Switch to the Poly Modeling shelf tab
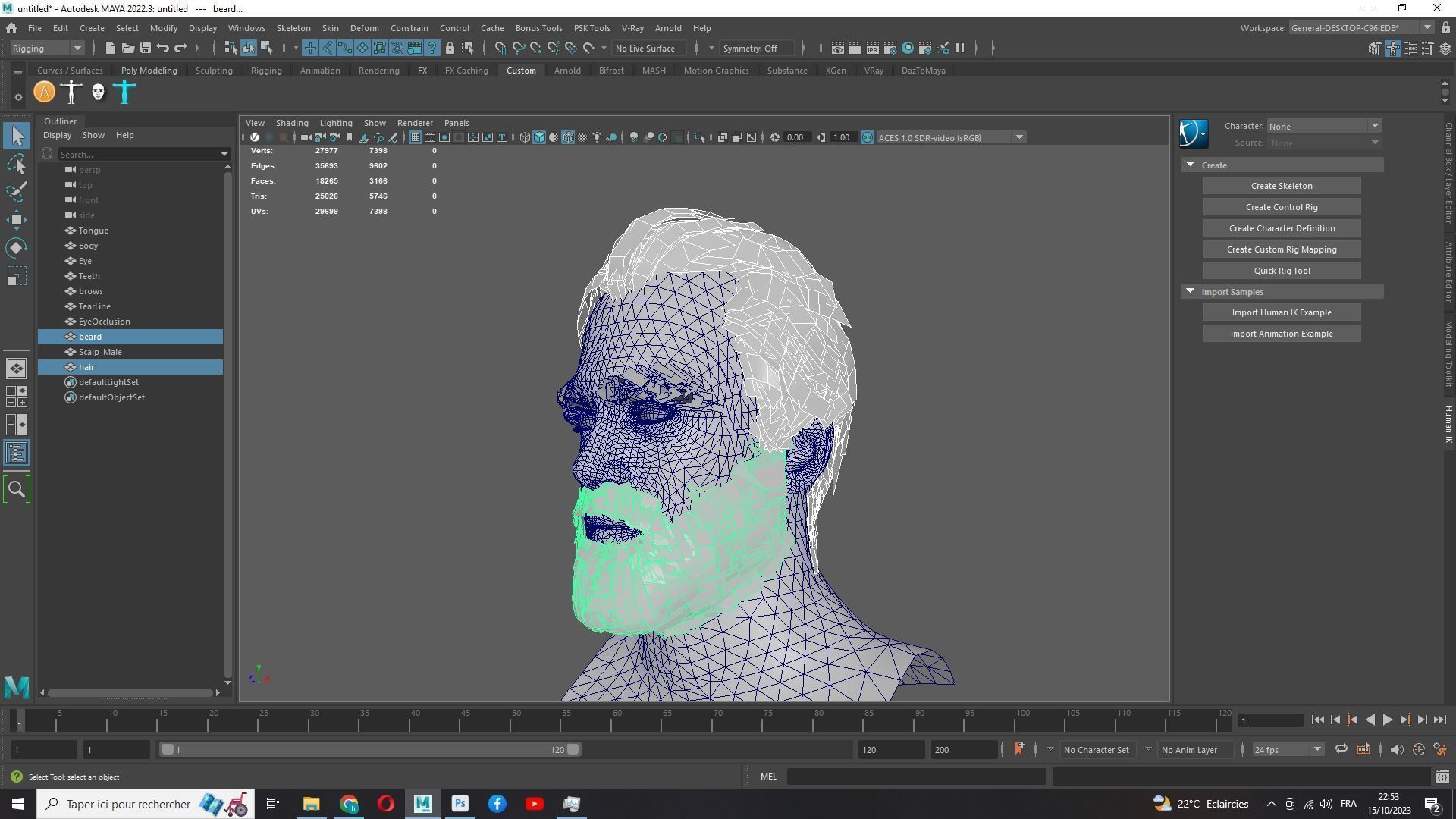Image resolution: width=1456 pixels, height=819 pixels. [x=149, y=71]
